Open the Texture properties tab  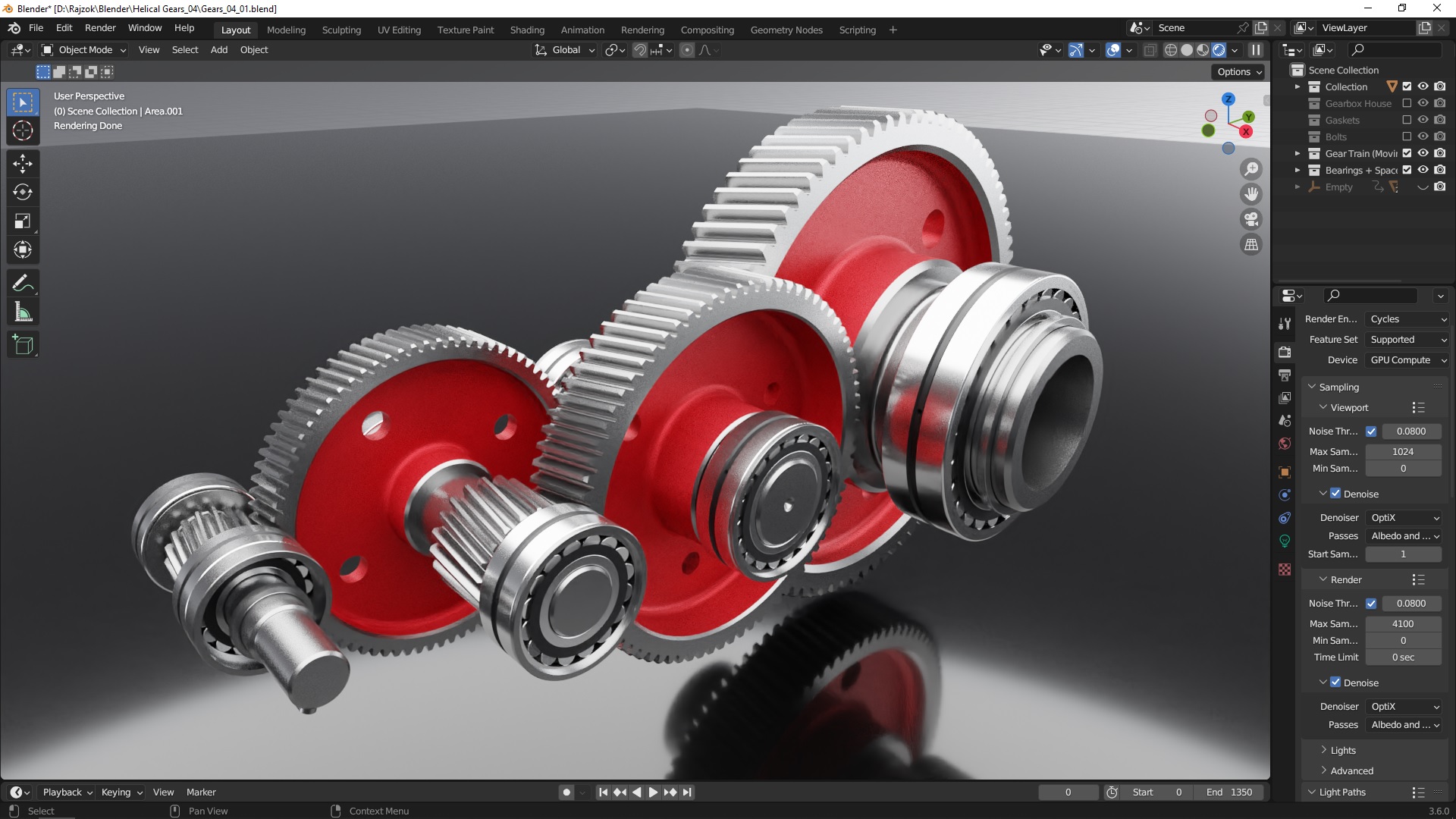tap(1285, 569)
